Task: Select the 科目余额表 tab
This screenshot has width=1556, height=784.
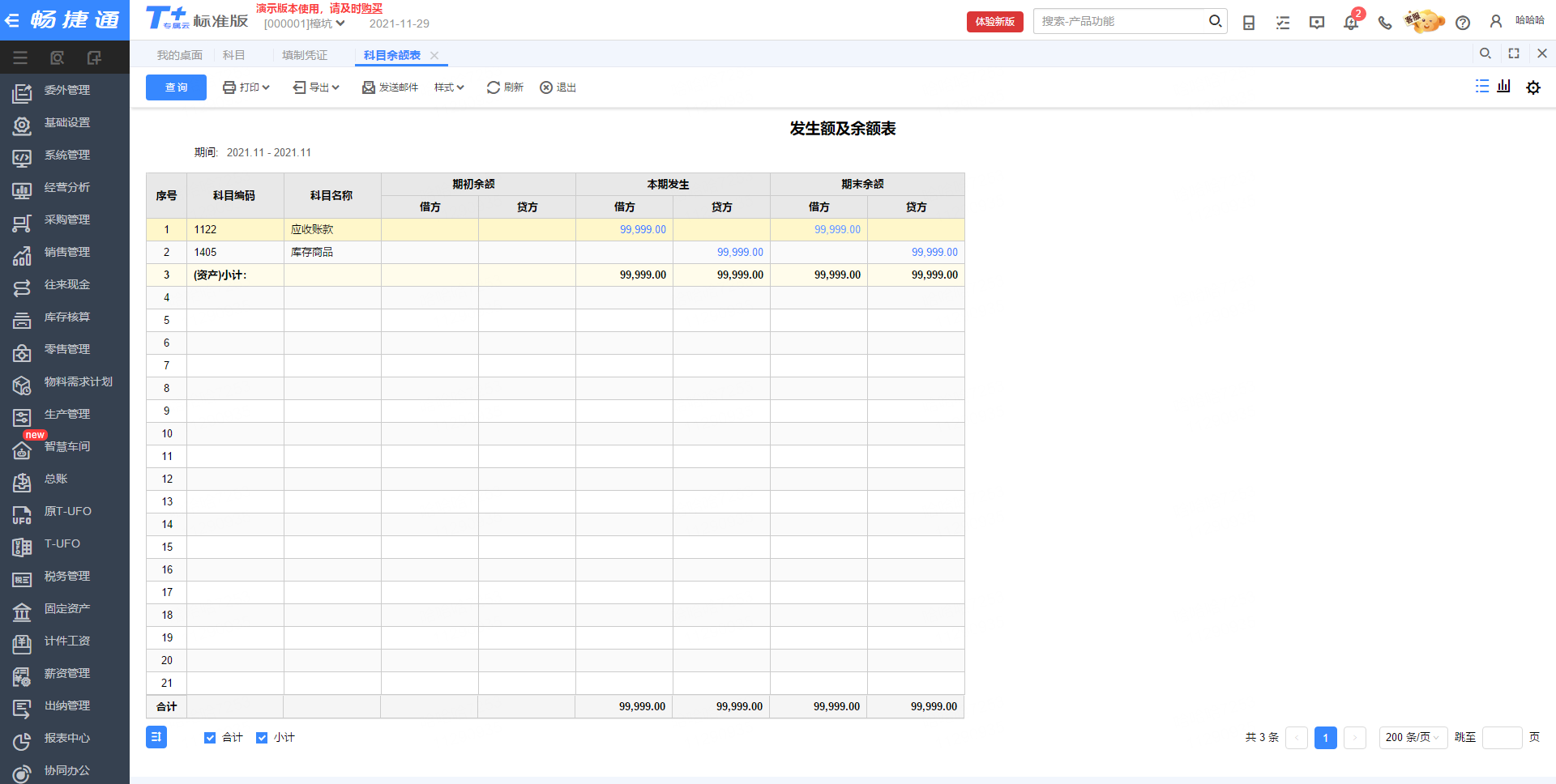Action: tap(392, 55)
